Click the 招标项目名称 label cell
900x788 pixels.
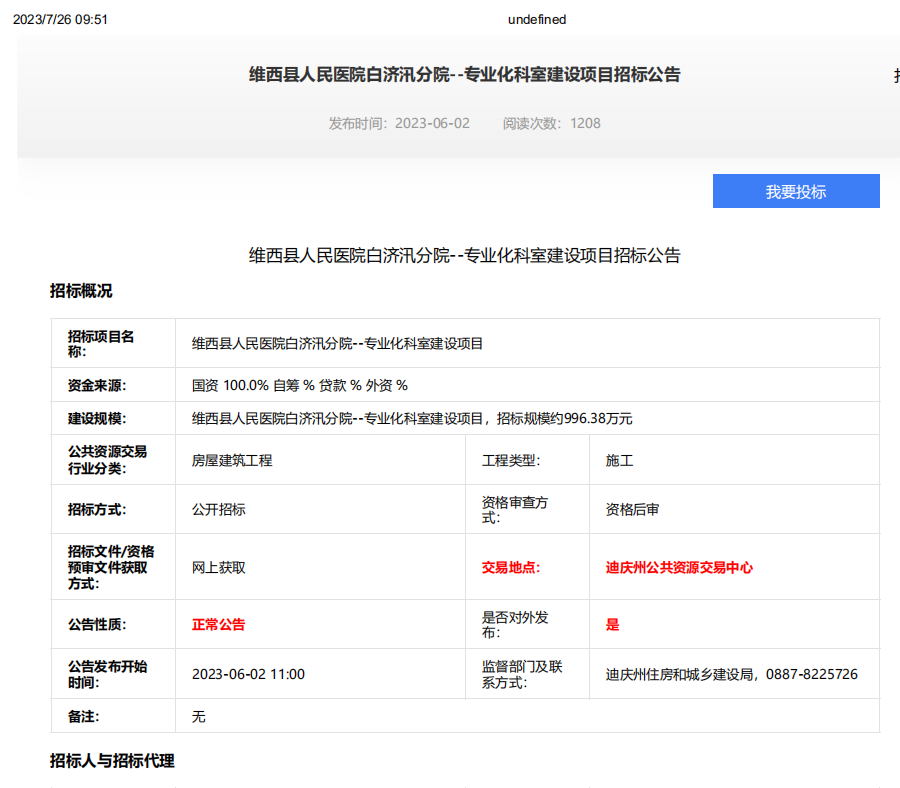point(101,343)
